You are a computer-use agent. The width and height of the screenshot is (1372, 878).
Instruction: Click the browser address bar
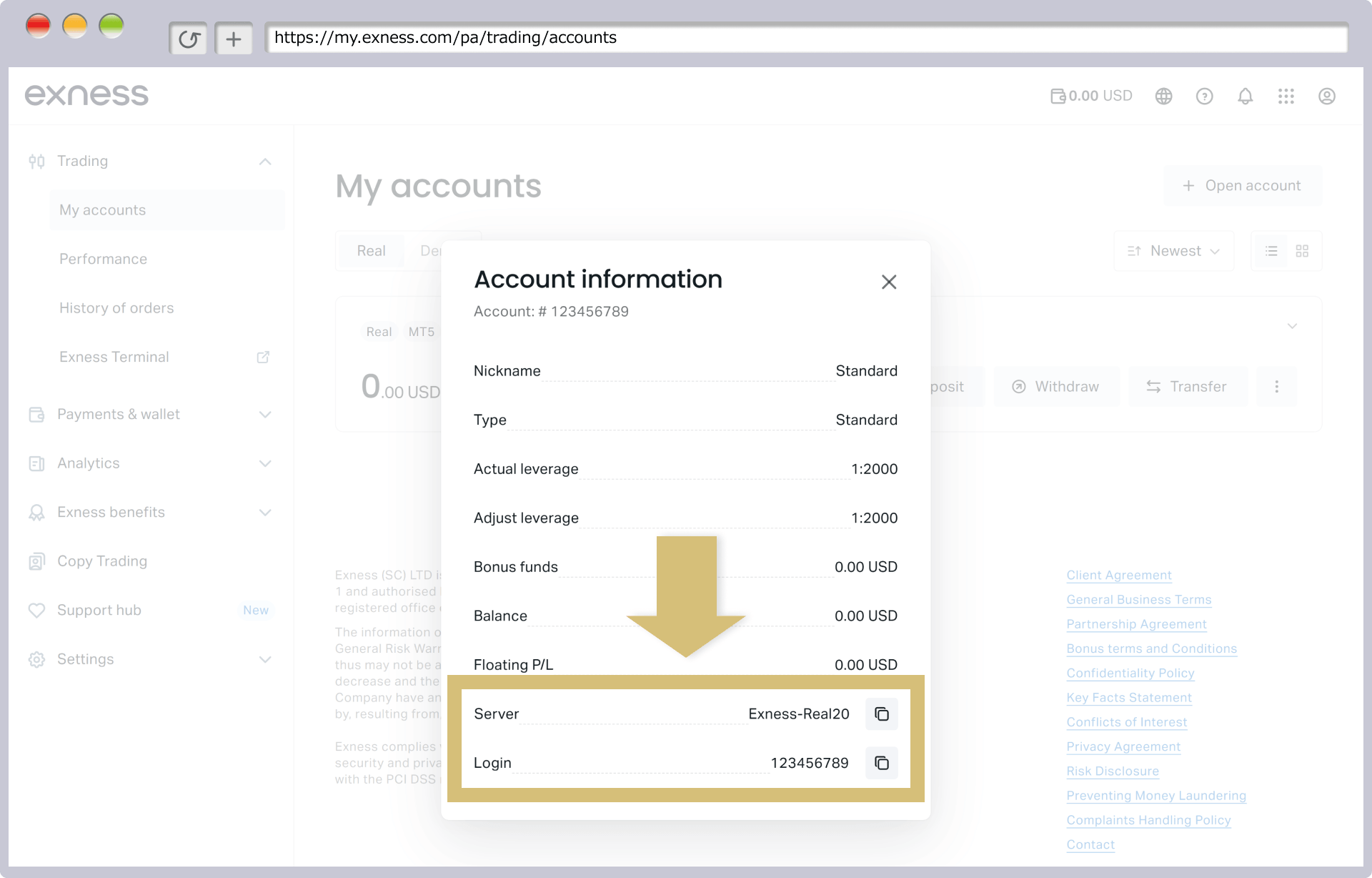(806, 37)
